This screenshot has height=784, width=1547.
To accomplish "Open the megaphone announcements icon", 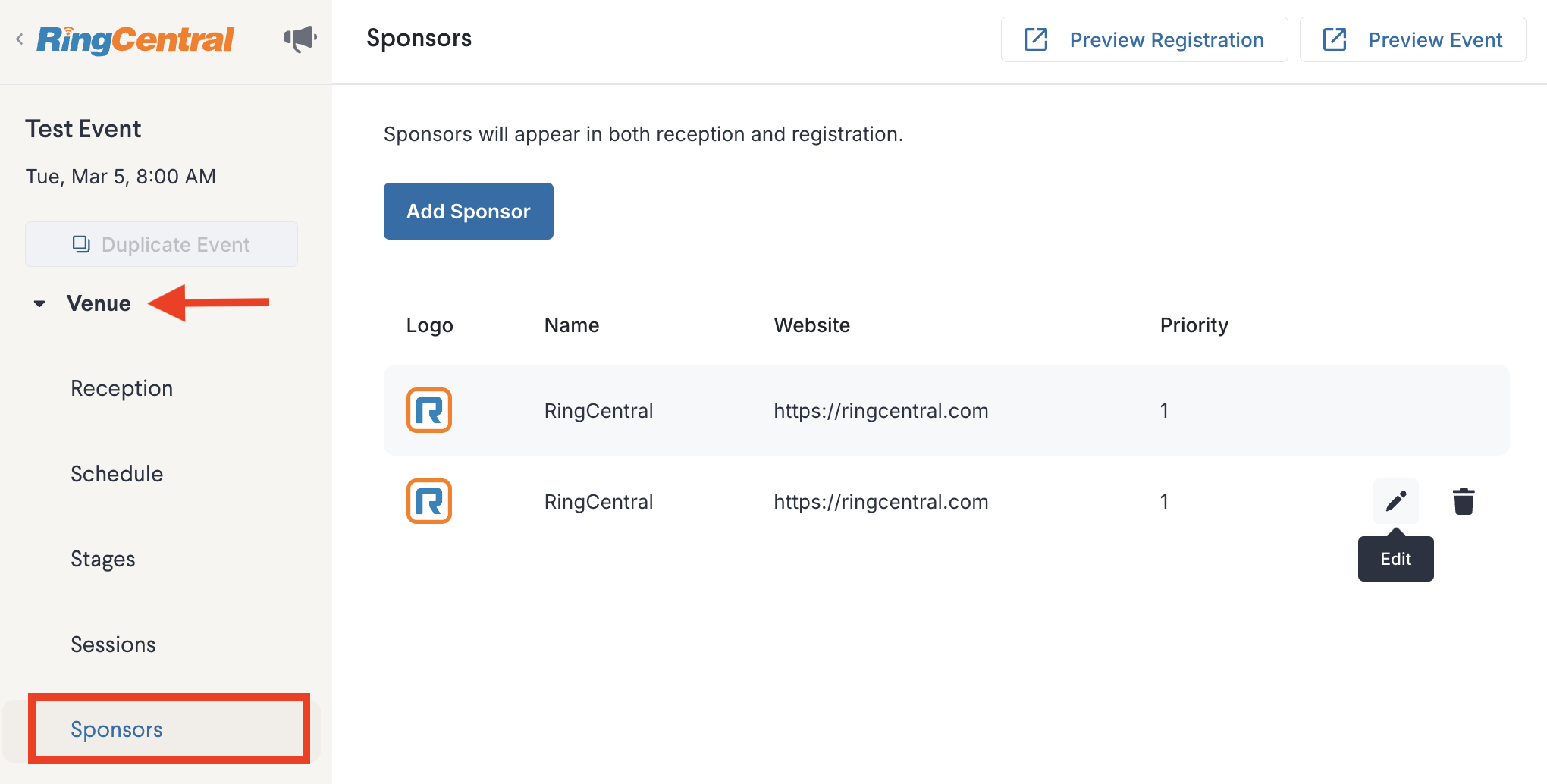I will point(300,39).
